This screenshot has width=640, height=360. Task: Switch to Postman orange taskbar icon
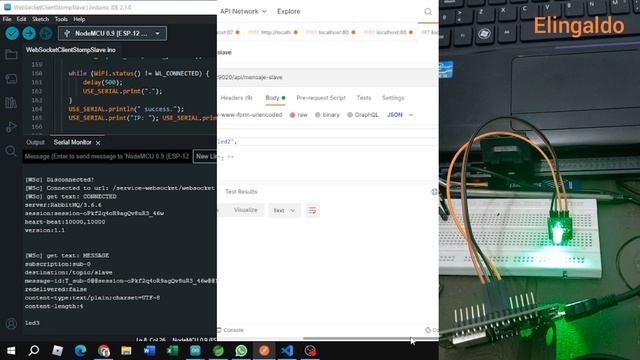tap(264, 351)
